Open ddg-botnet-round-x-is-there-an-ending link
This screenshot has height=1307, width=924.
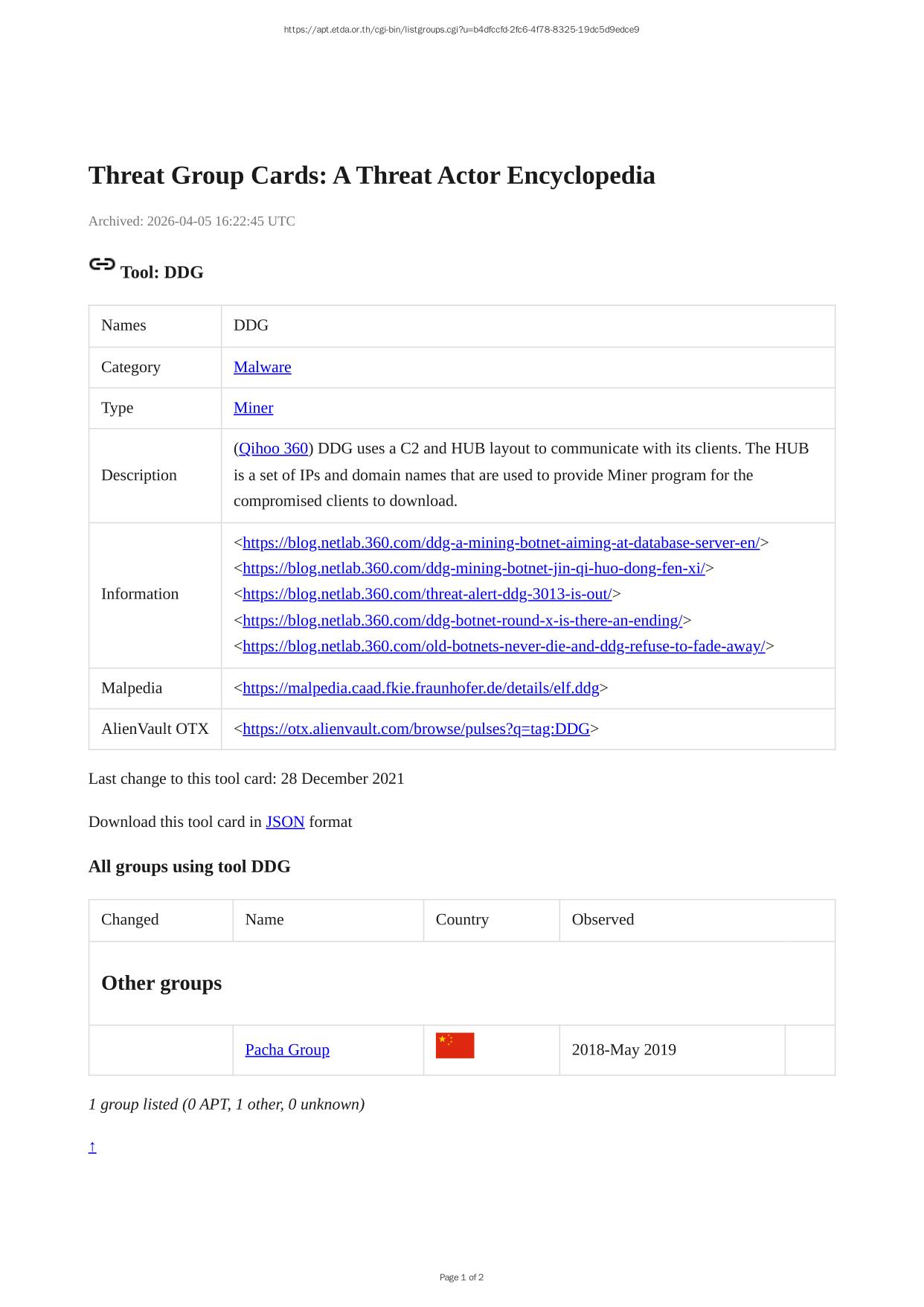pyautogui.click(x=462, y=620)
